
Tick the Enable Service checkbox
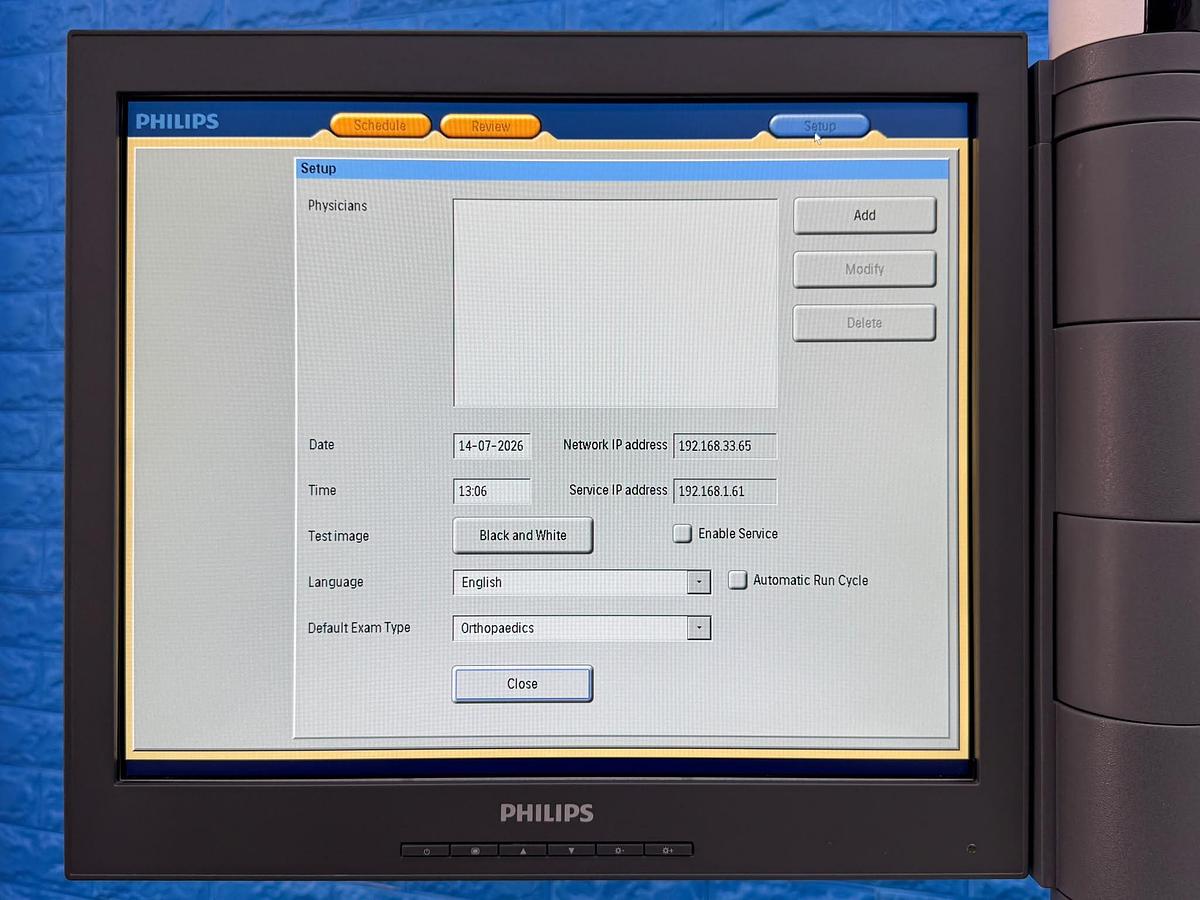682,534
